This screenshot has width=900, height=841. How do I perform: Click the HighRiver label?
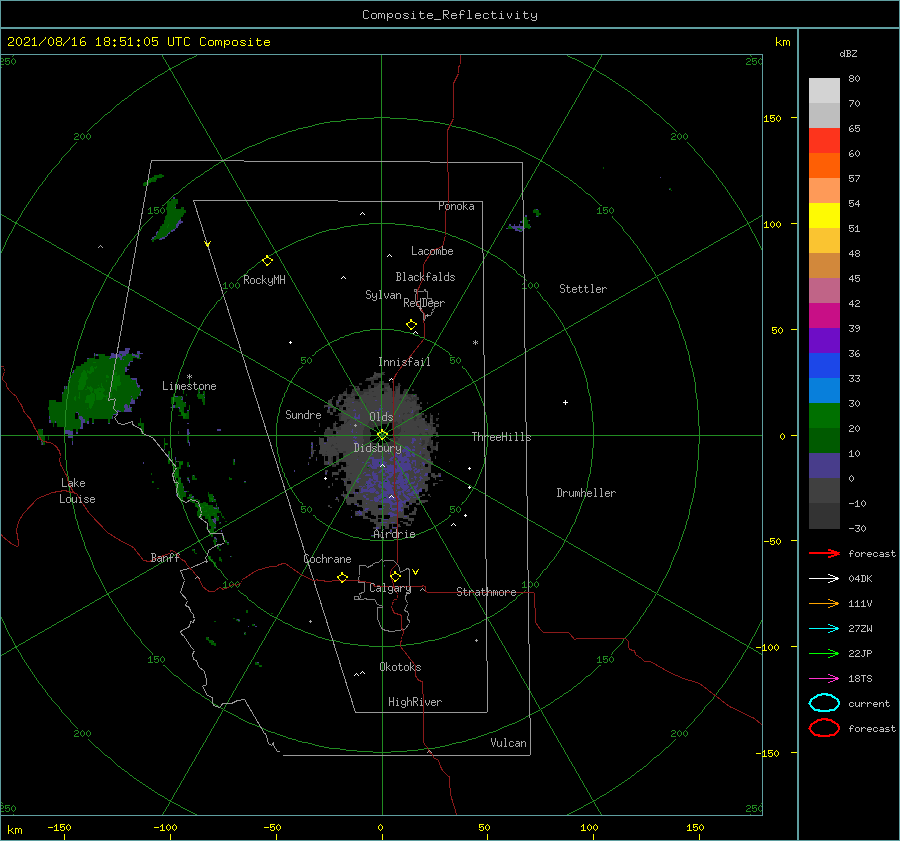pos(415,702)
